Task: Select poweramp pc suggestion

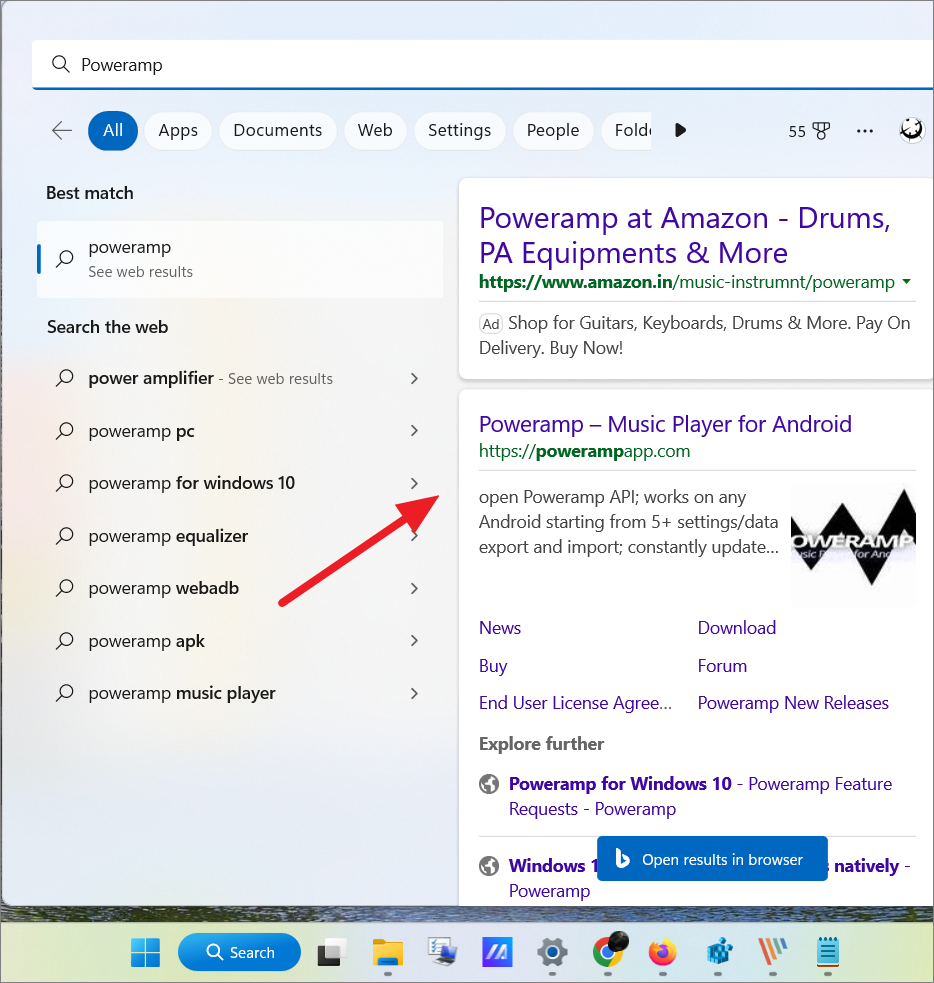Action: point(142,431)
